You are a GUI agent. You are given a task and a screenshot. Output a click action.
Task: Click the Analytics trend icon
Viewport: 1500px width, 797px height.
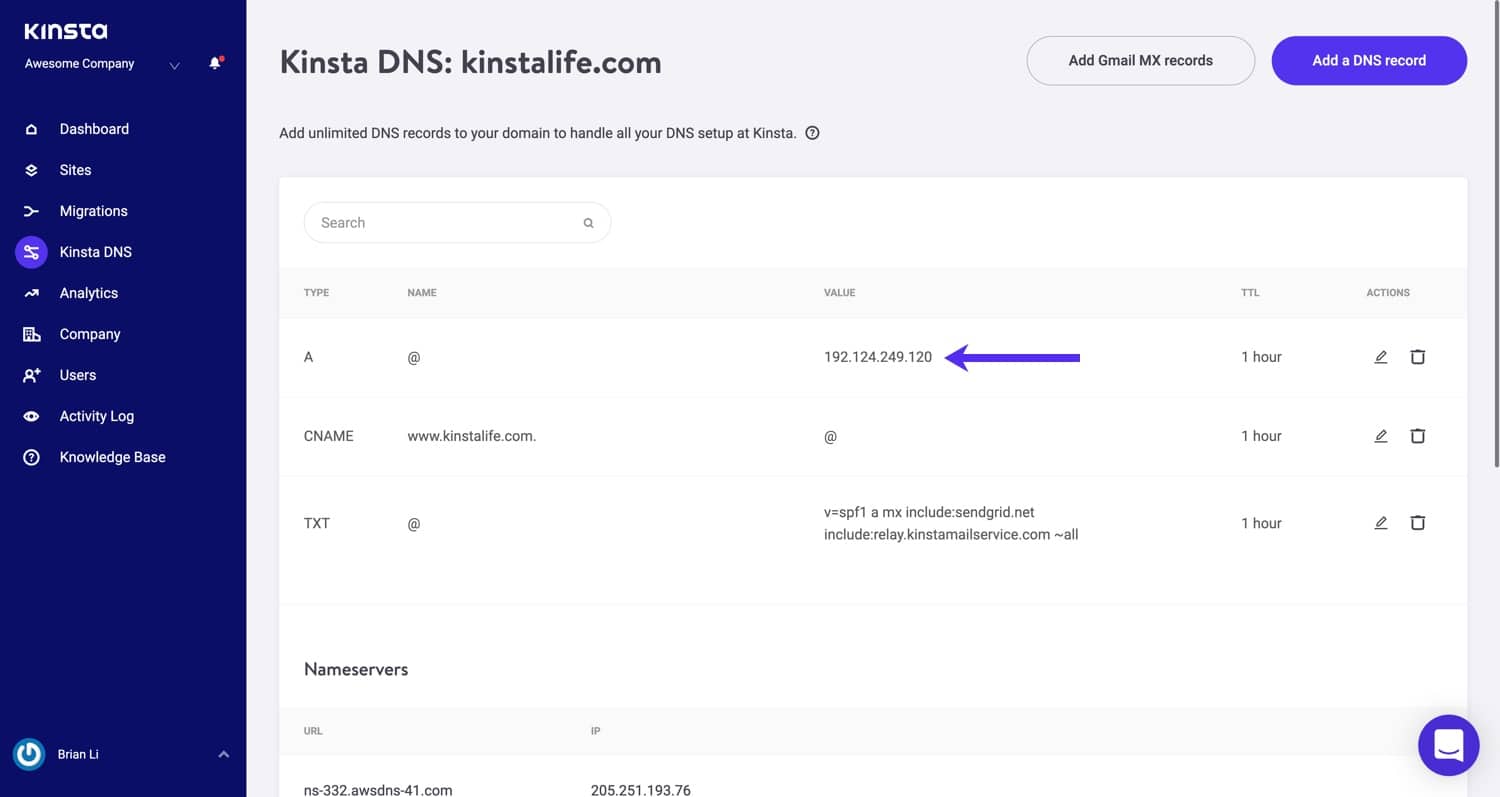point(31,293)
